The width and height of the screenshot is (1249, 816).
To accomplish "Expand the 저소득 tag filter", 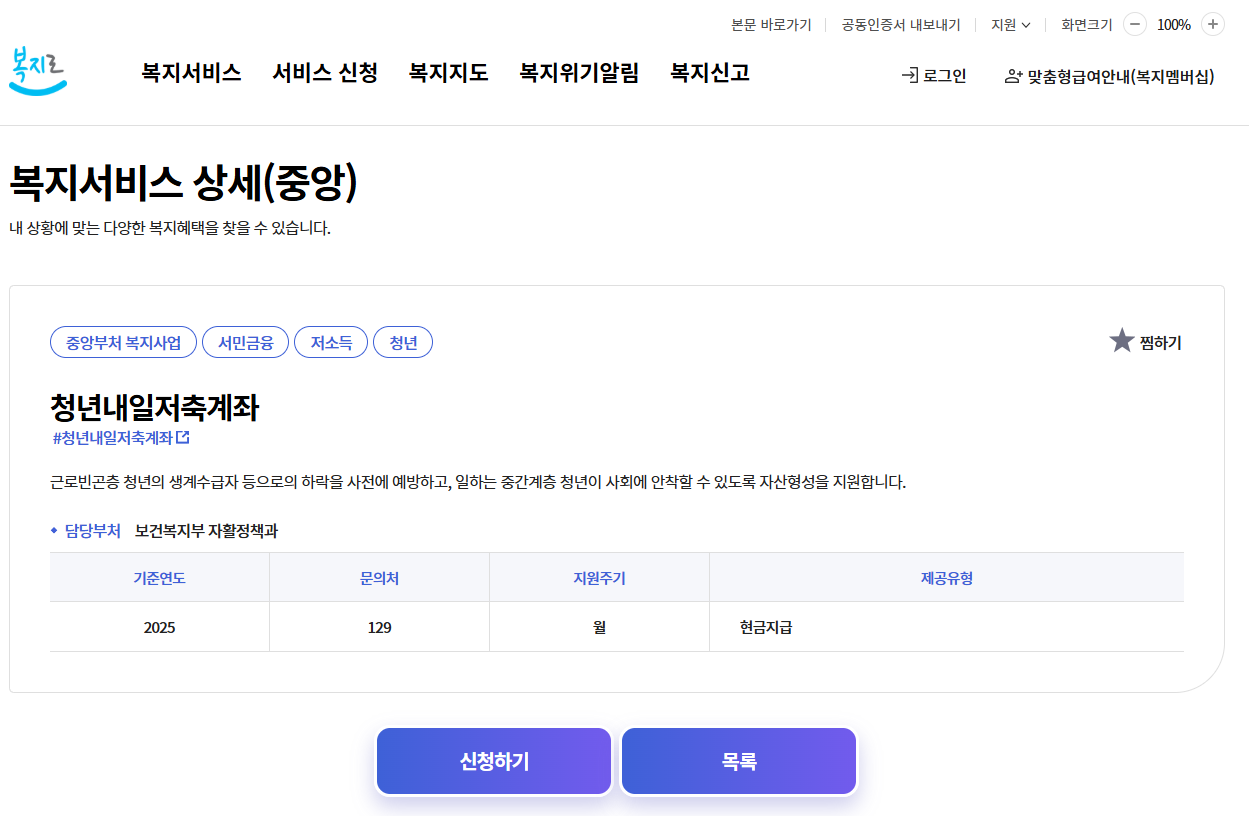I will 331,341.
